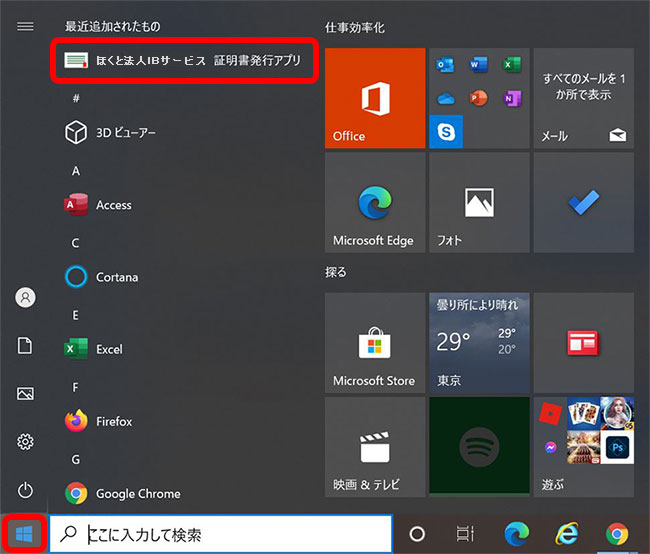Open the user account menu
This screenshot has width=650, height=554.
26,297
